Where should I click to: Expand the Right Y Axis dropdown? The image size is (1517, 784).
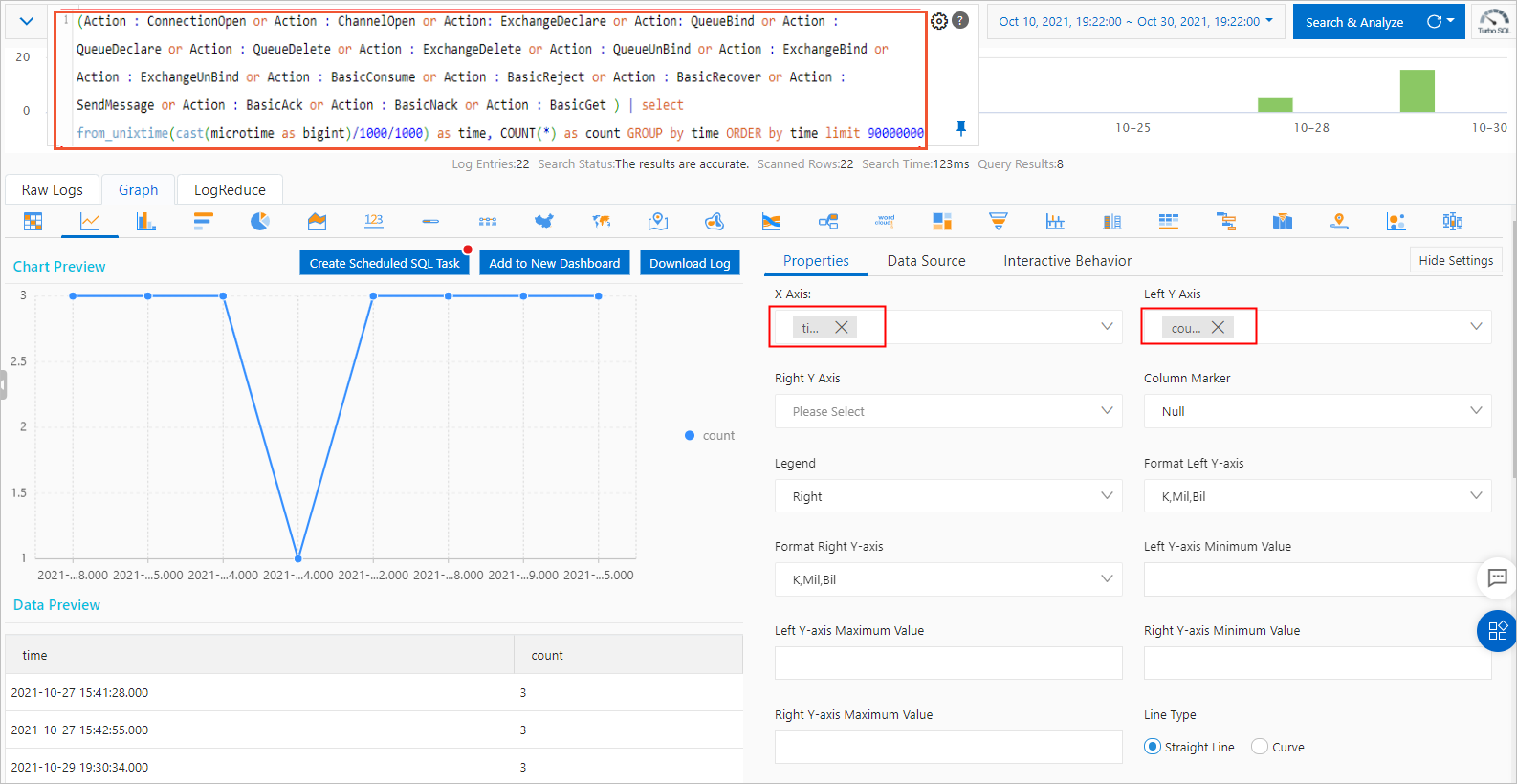947,411
